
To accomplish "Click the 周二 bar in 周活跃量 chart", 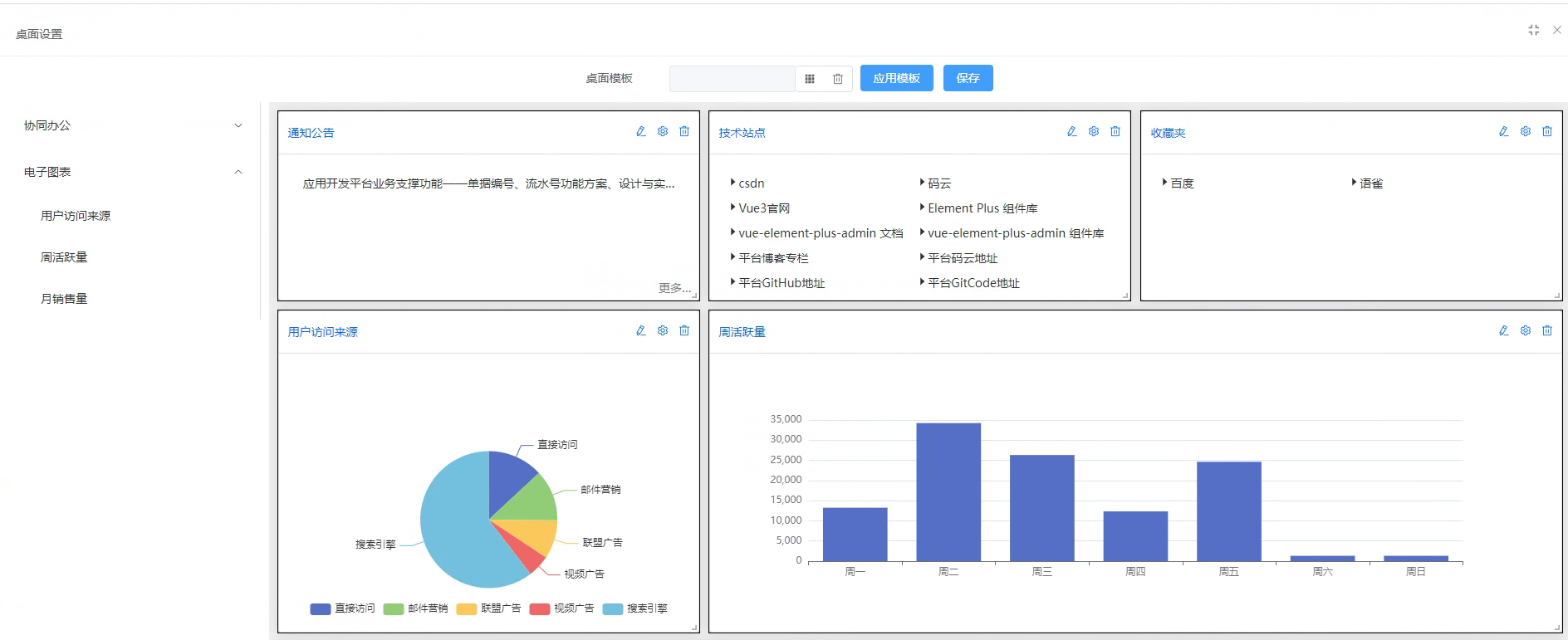I will (948, 492).
